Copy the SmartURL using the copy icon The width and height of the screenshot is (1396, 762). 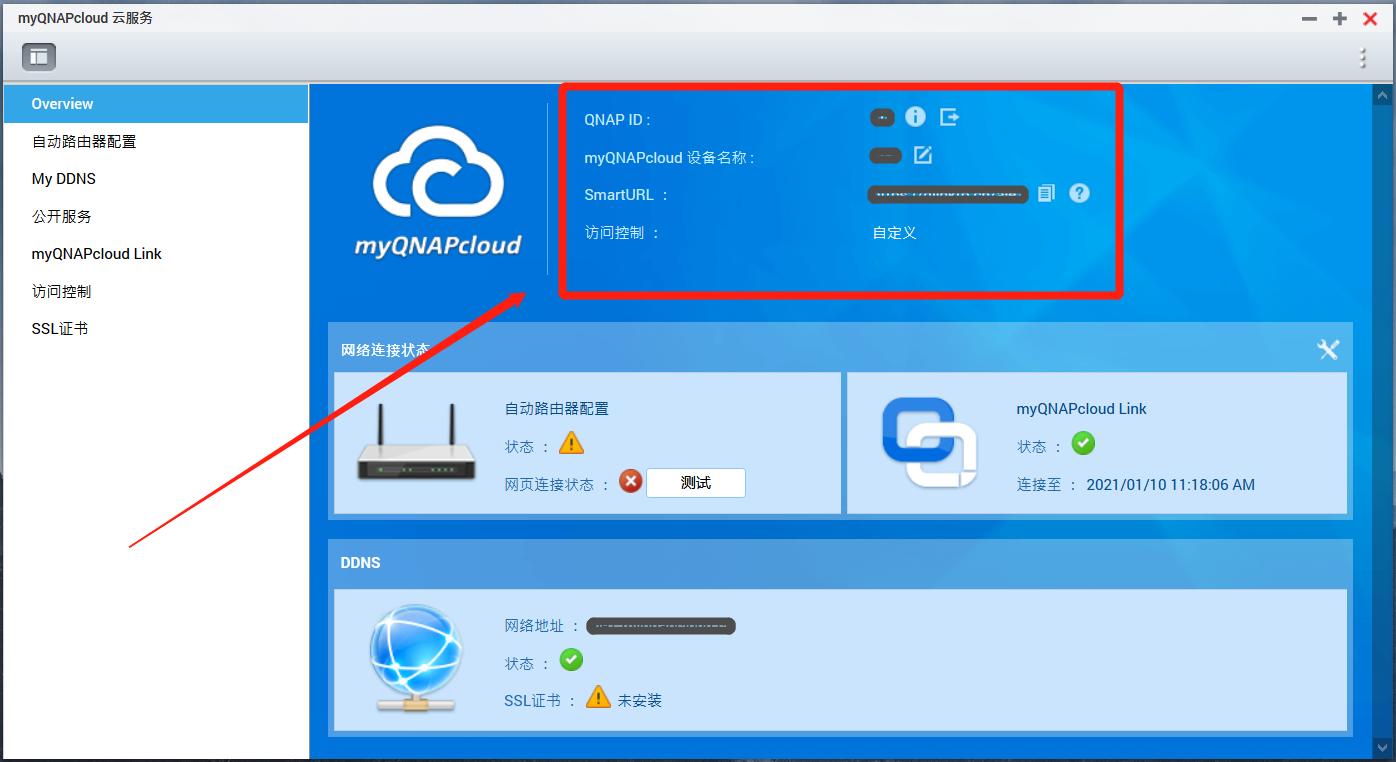pyautogui.click(x=1046, y=193)
